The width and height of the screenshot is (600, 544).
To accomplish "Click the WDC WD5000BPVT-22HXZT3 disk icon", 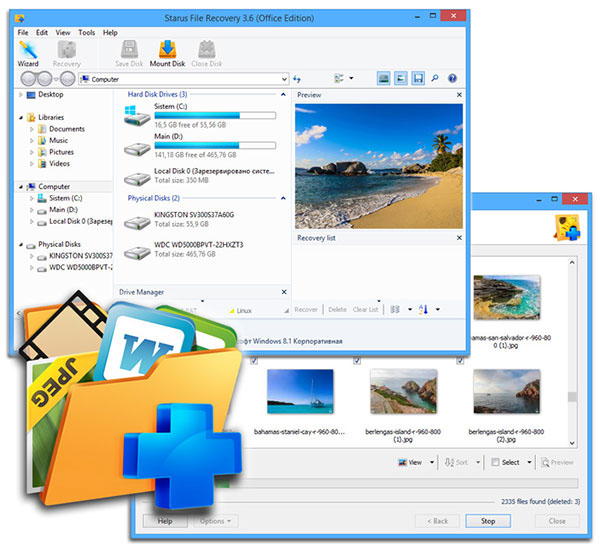I will click(x=137, y=253).
